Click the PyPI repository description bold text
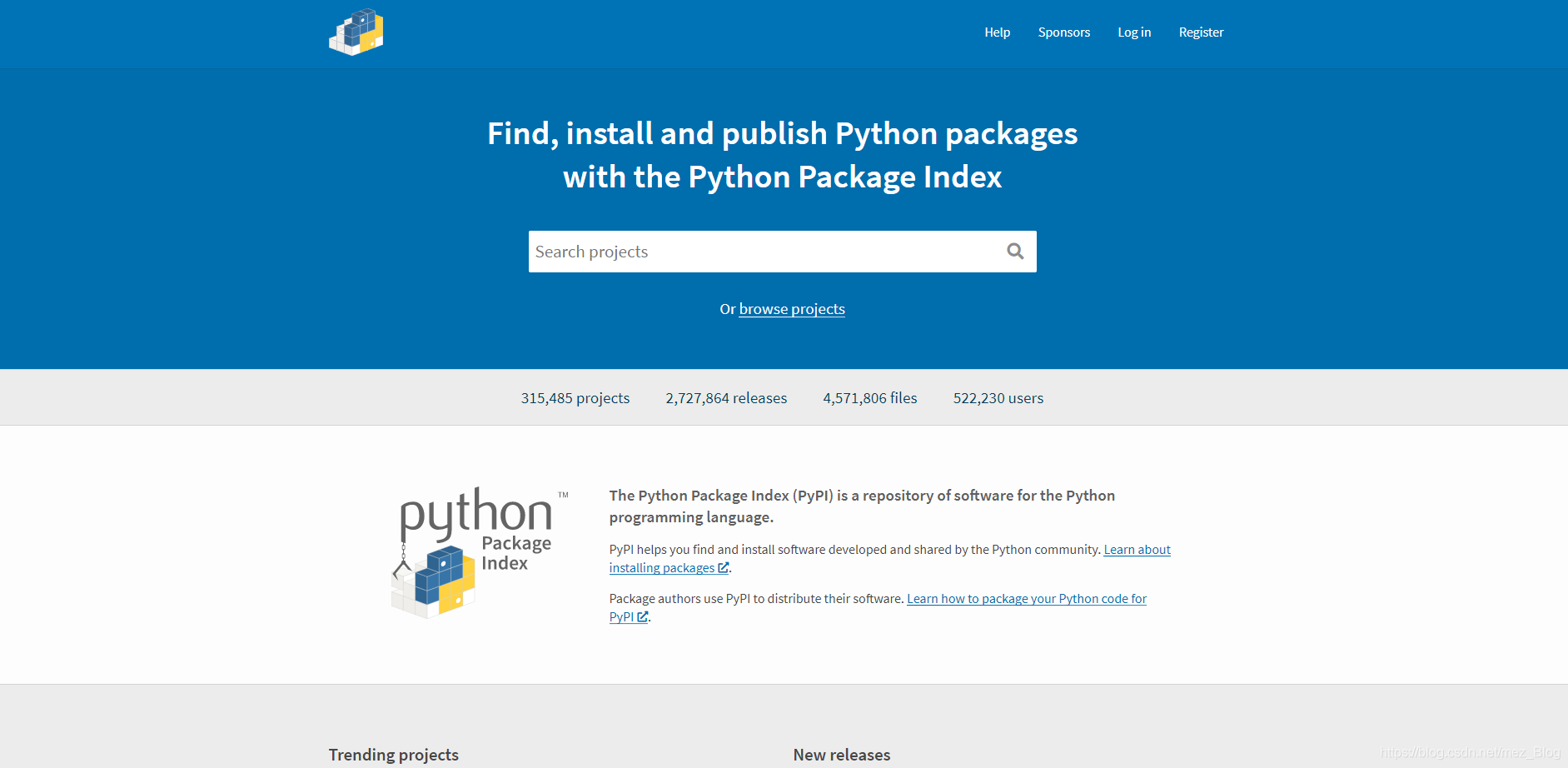 (862, 506)
